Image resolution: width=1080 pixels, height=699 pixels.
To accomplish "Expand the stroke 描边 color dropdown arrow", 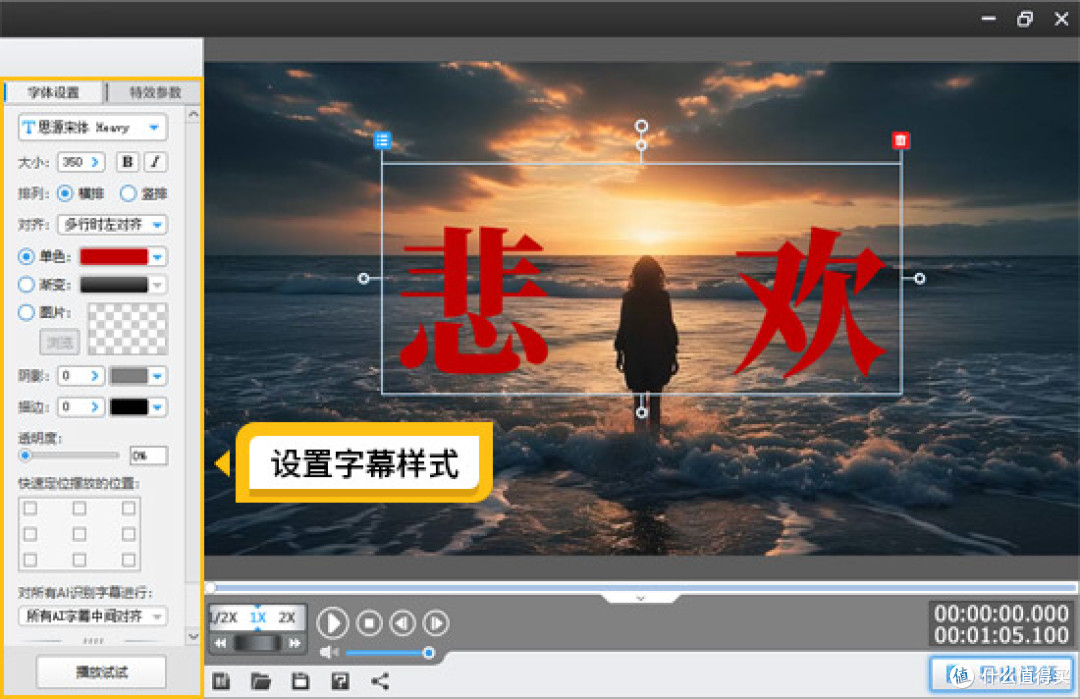I will [158, 407].
